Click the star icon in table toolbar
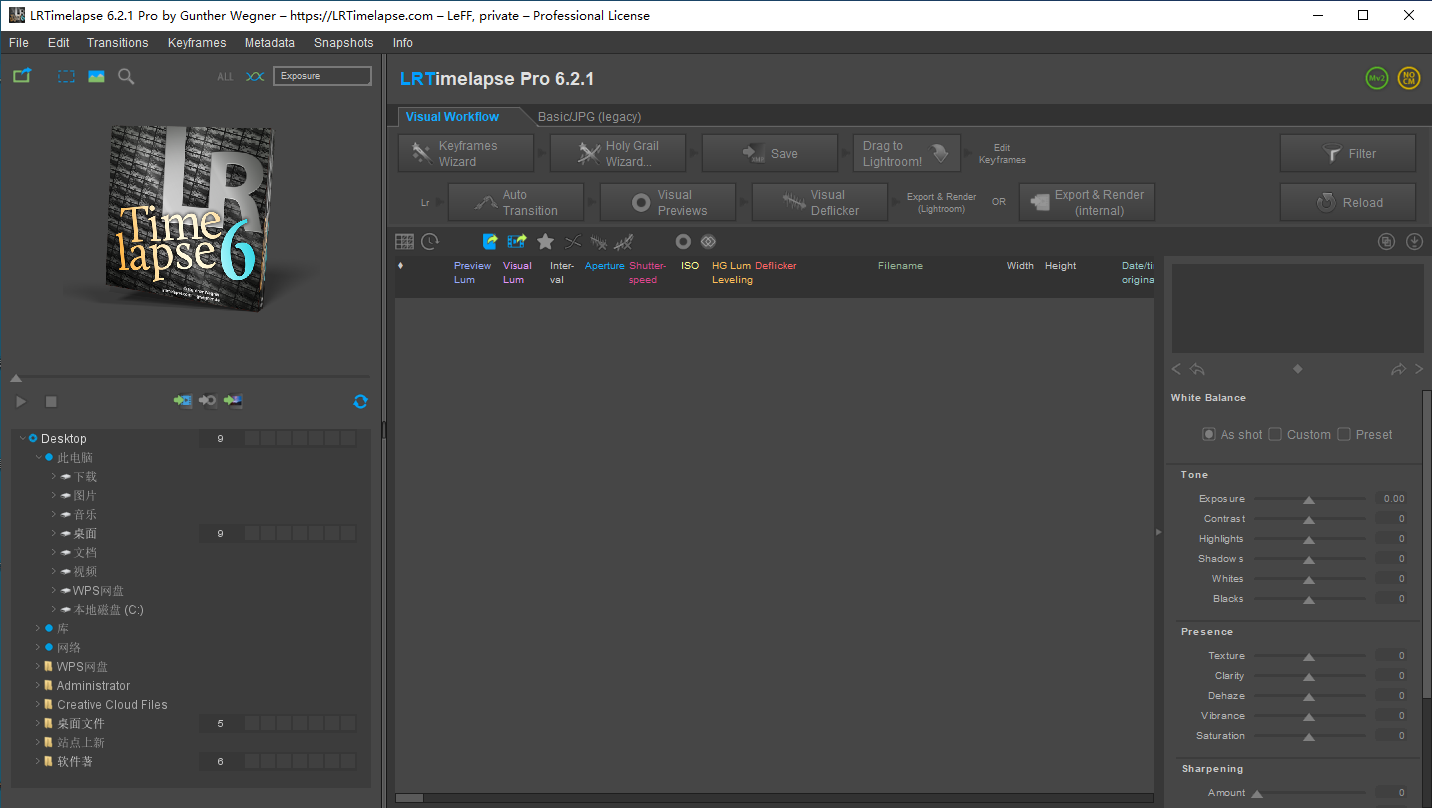The width and height of the screenshot is (1432, 808). click(545, 241)
